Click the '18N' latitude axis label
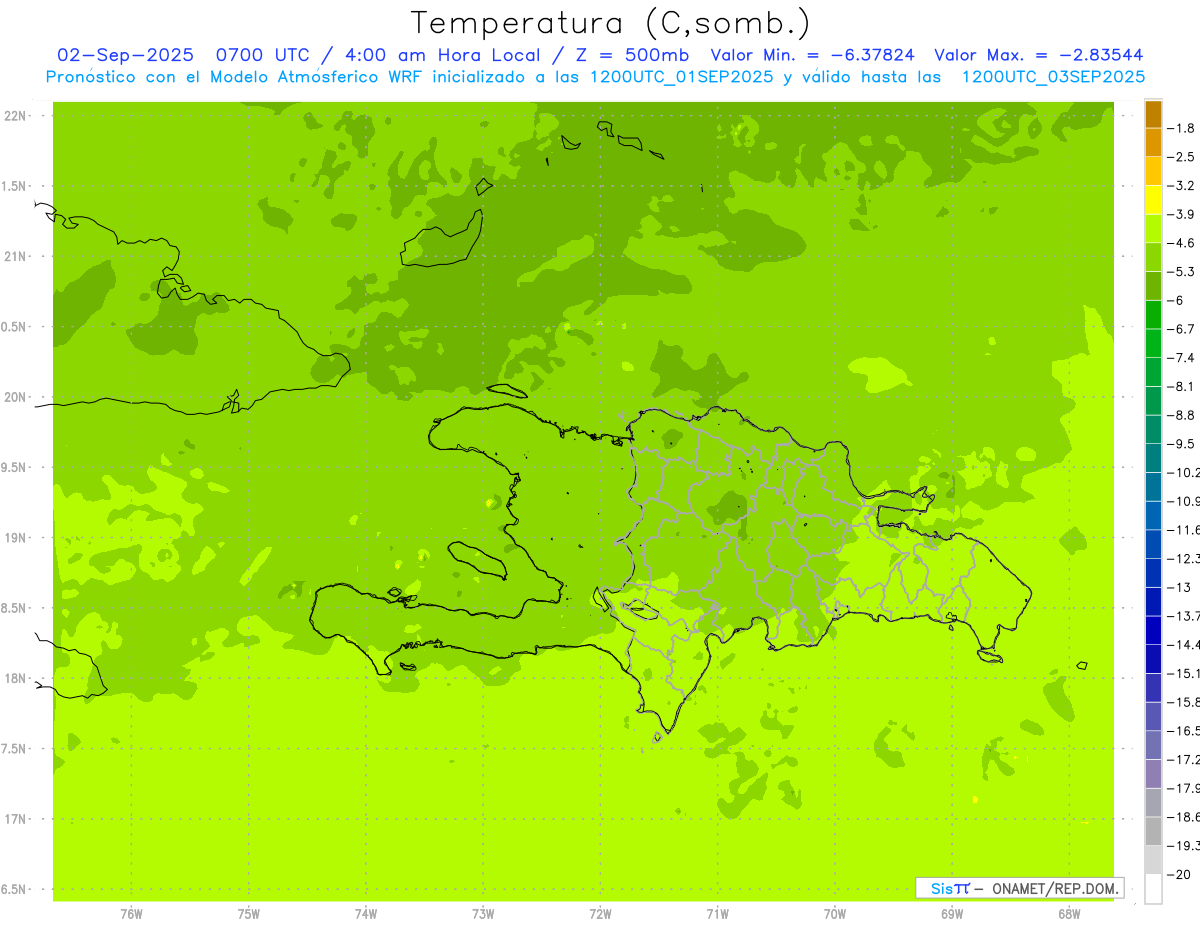The width and height of the screenshot is (1200, 927). point(15,679)
